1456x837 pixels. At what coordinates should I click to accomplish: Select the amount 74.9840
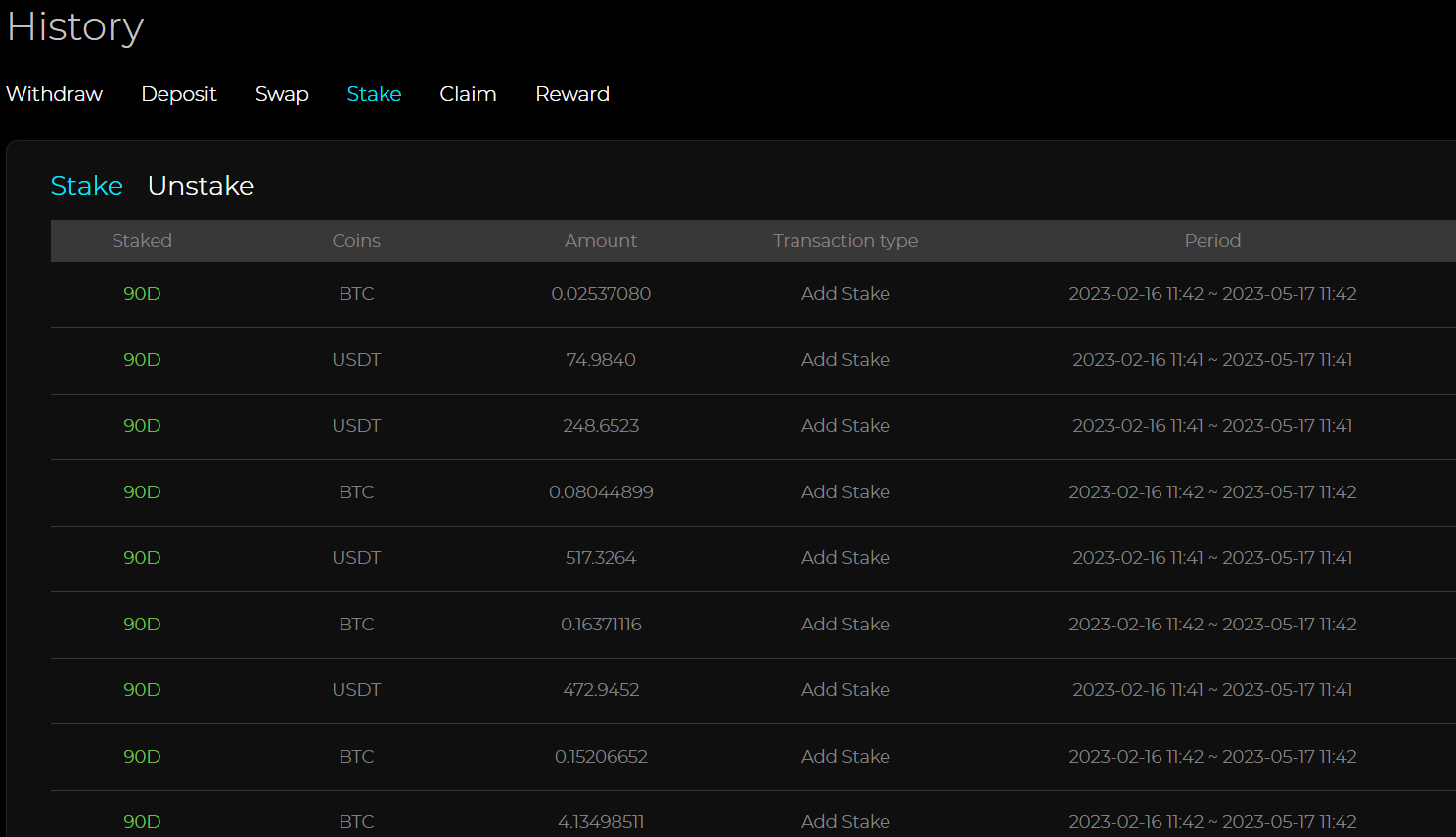(601, 360)
